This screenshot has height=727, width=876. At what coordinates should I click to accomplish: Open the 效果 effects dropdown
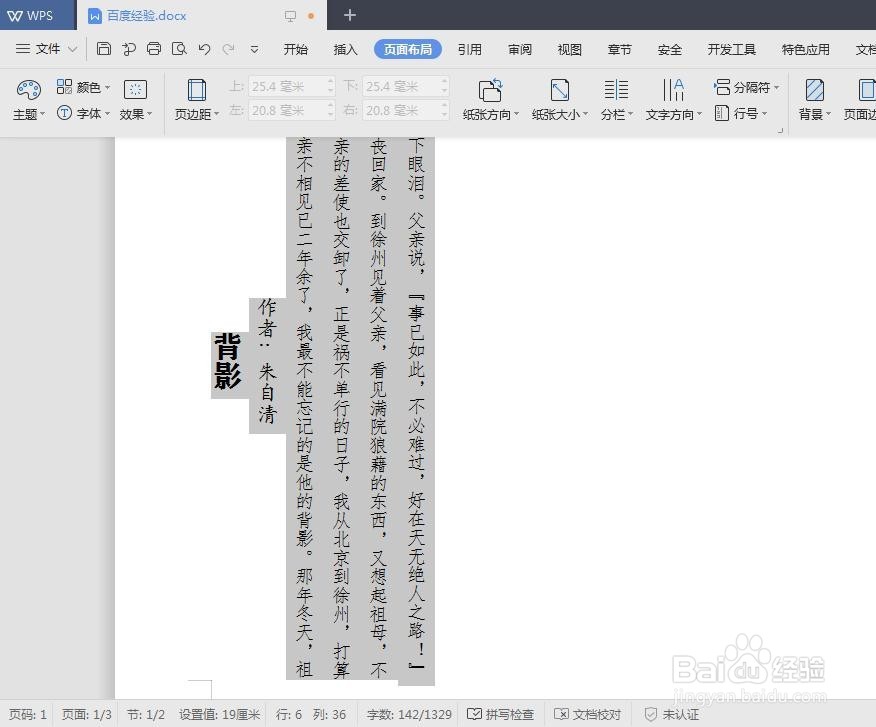(135, 100)
